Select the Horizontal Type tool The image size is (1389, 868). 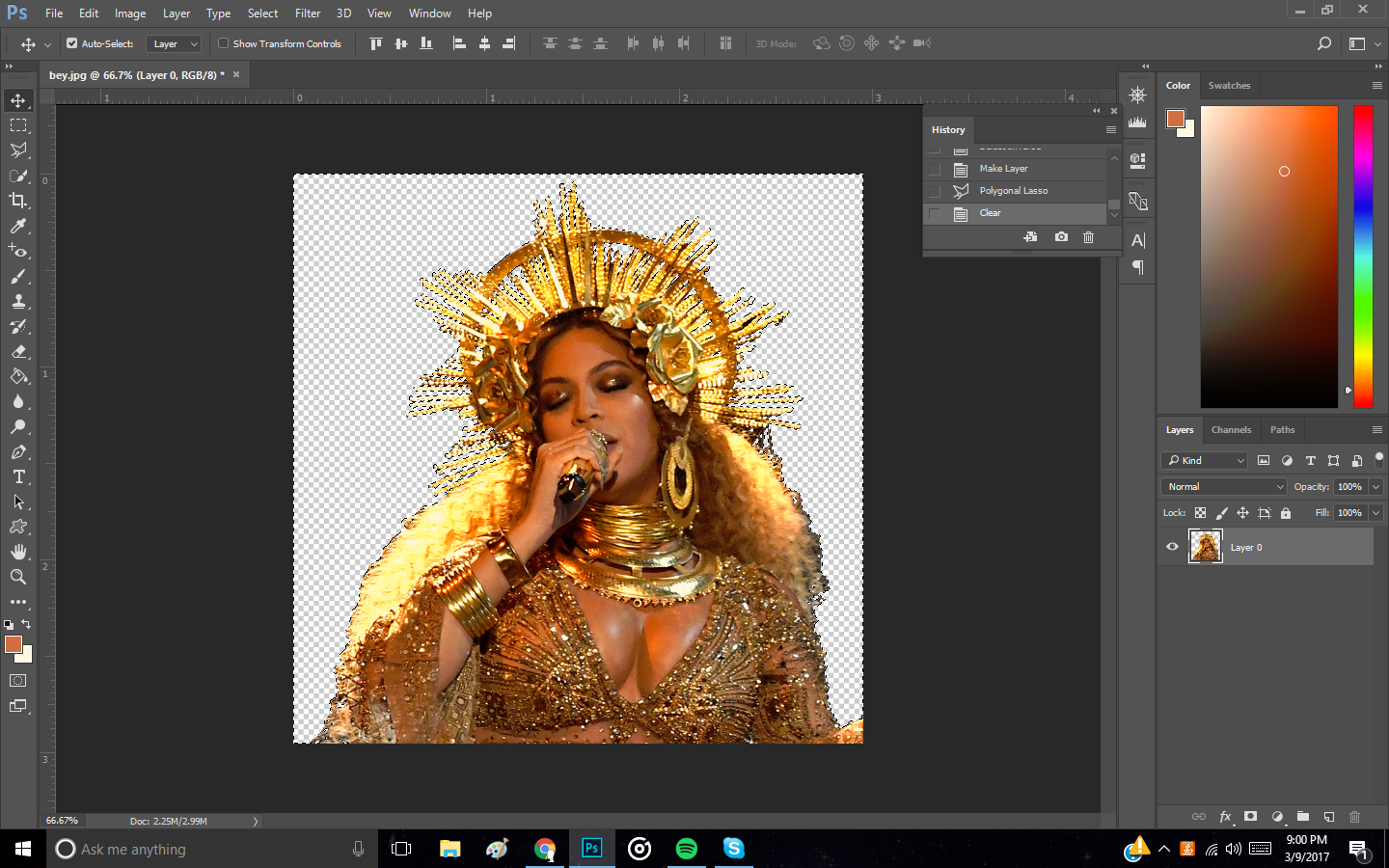tap(18, 476)
